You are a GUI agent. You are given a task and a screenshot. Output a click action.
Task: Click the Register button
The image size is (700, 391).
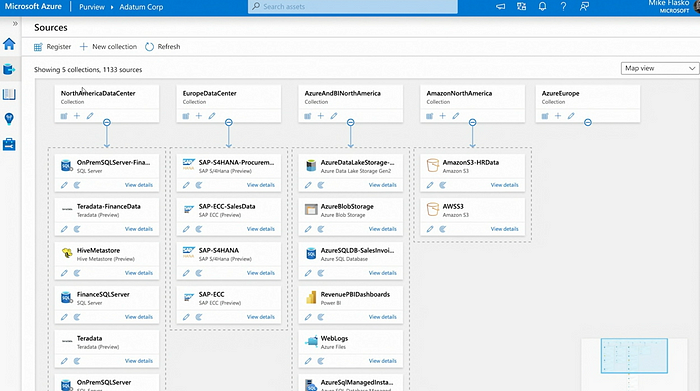click(53, 46)
